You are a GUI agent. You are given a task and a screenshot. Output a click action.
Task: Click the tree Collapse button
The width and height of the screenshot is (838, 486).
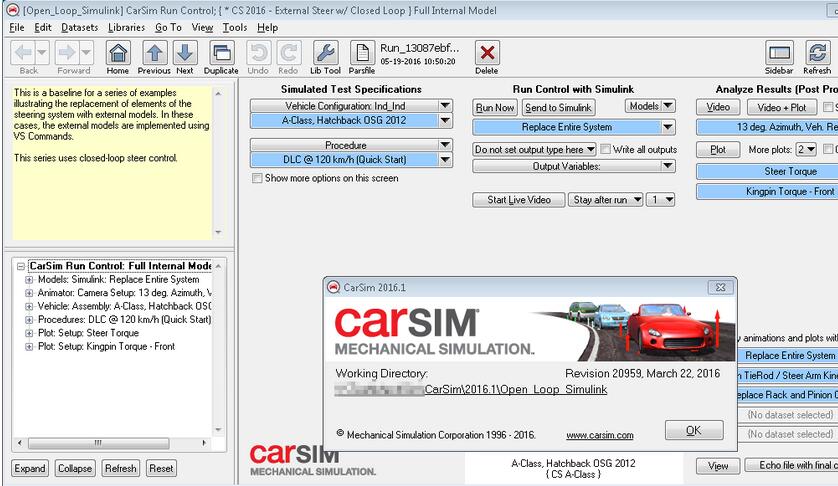click(75, 468)
